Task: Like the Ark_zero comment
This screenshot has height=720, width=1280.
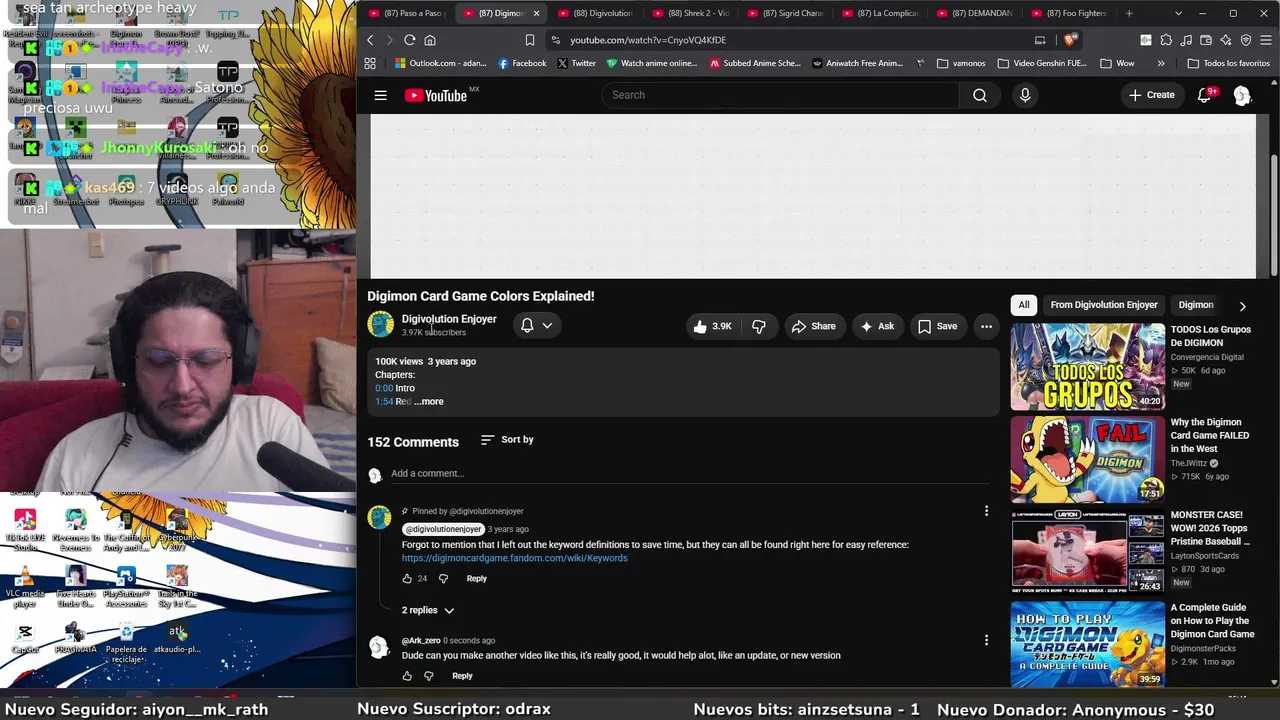Action: [407, 676]
